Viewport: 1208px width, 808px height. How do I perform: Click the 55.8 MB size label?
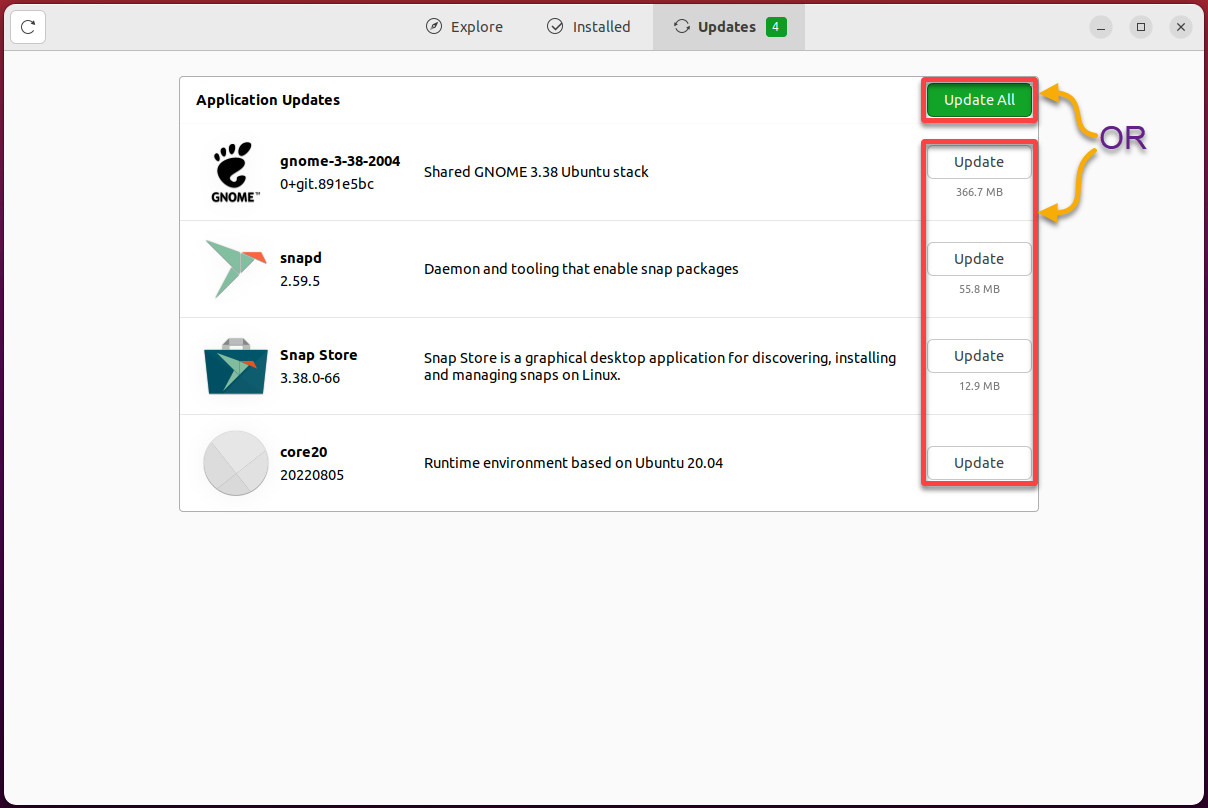(x=979, y=289)
